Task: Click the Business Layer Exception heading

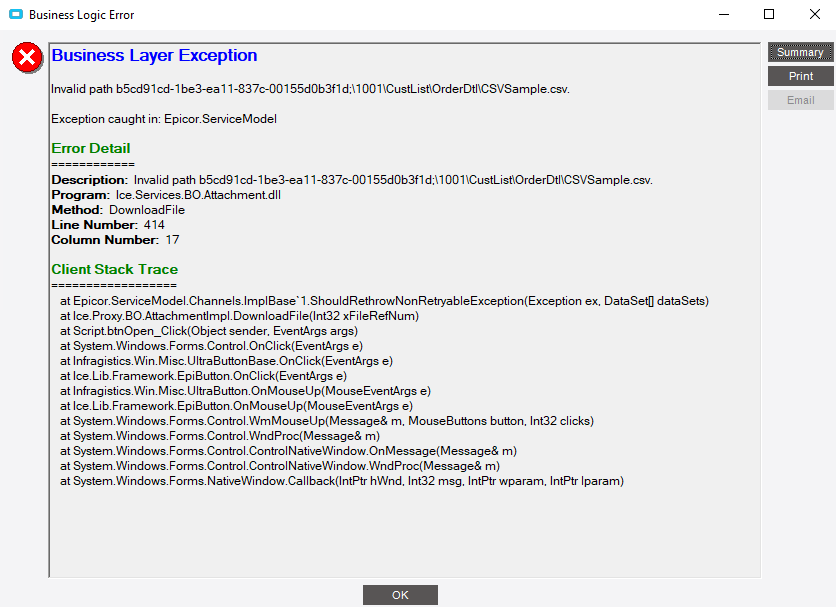Action: click(154, 55)
